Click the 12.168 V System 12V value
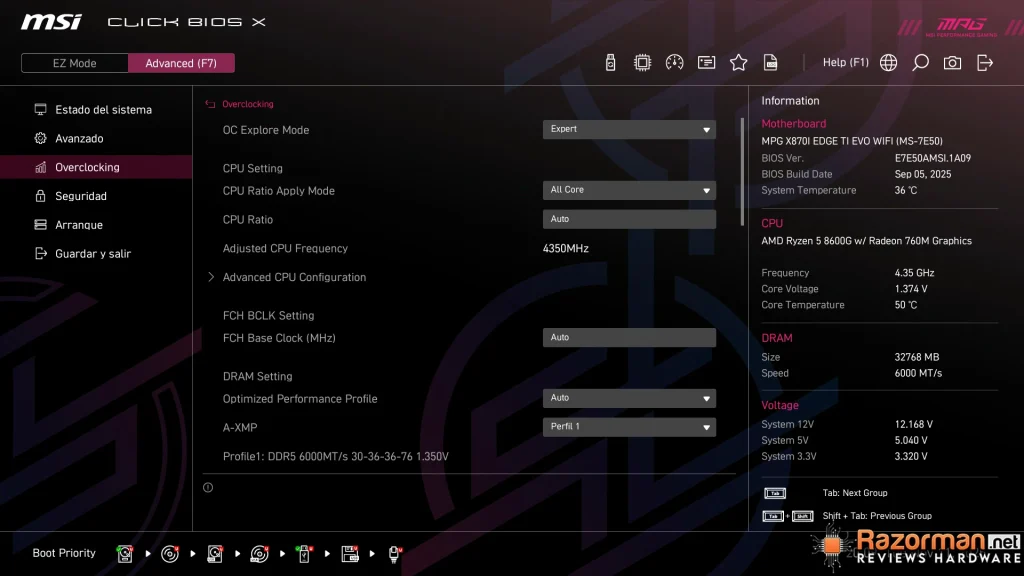Viewport: 1024px width, 576px height. click(914, 424)
